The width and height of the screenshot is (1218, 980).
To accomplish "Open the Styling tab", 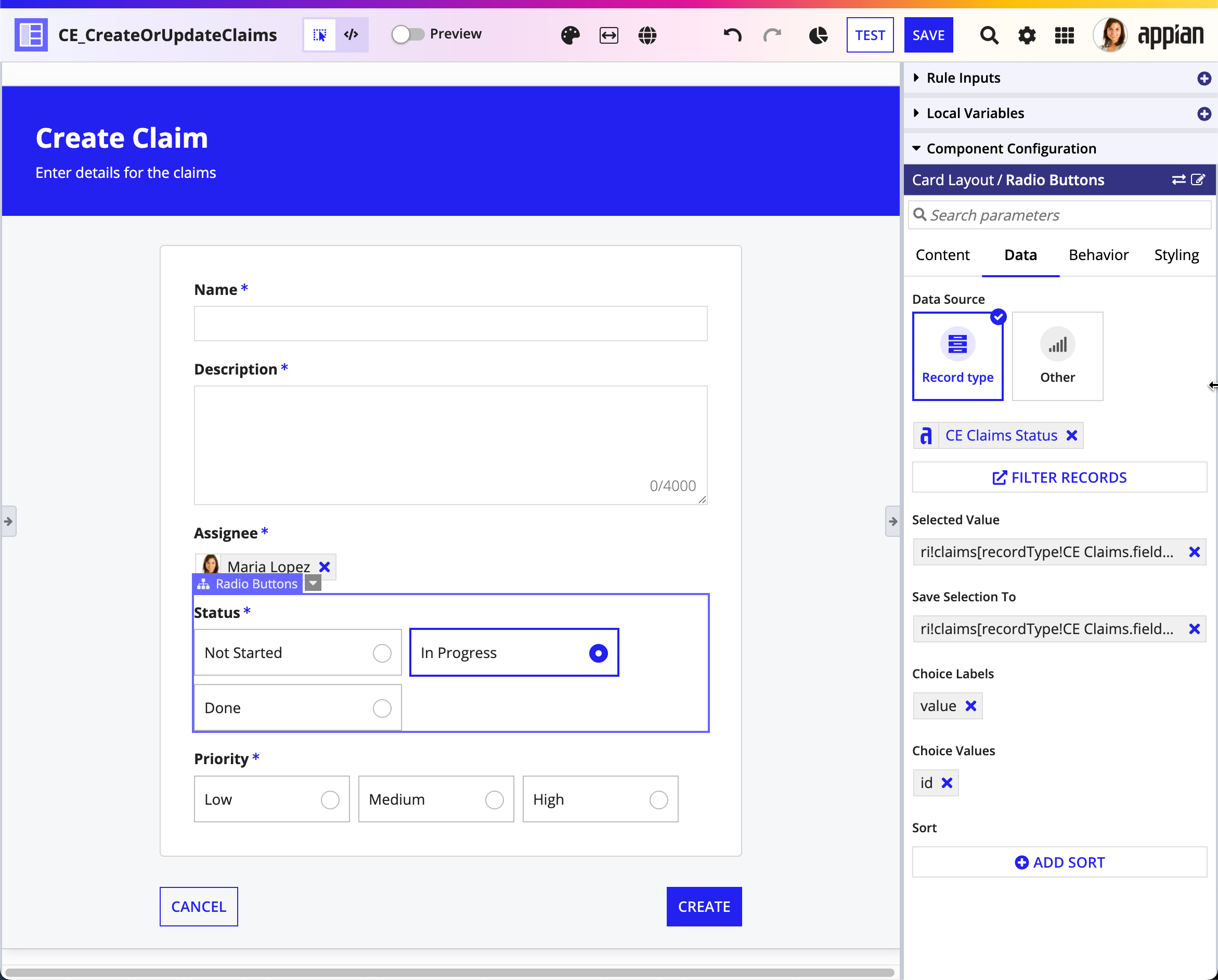I will [1176, 255].
